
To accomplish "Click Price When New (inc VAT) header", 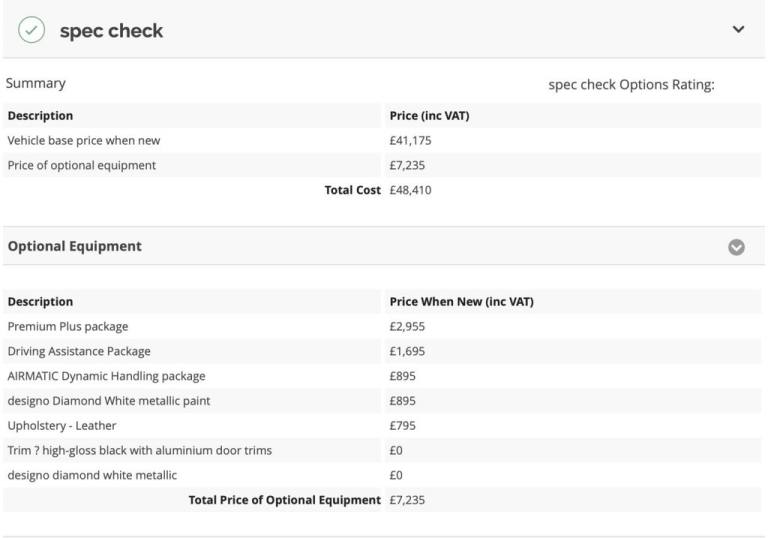I will (461, 301).
